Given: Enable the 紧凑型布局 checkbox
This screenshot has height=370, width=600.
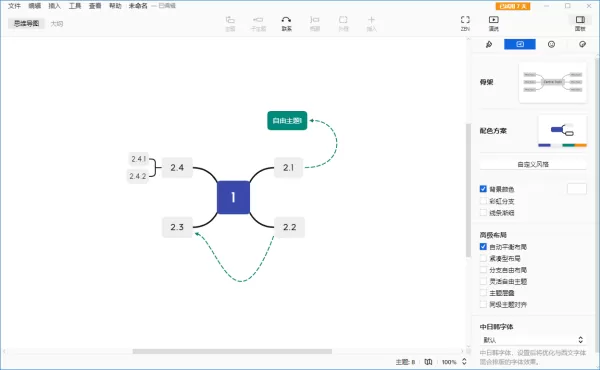Looking at the screenshot, I should click(x=483, y=258).
